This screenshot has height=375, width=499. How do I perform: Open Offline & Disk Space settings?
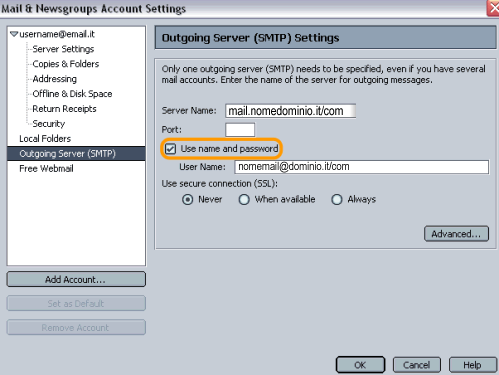(x=72, y=94)
